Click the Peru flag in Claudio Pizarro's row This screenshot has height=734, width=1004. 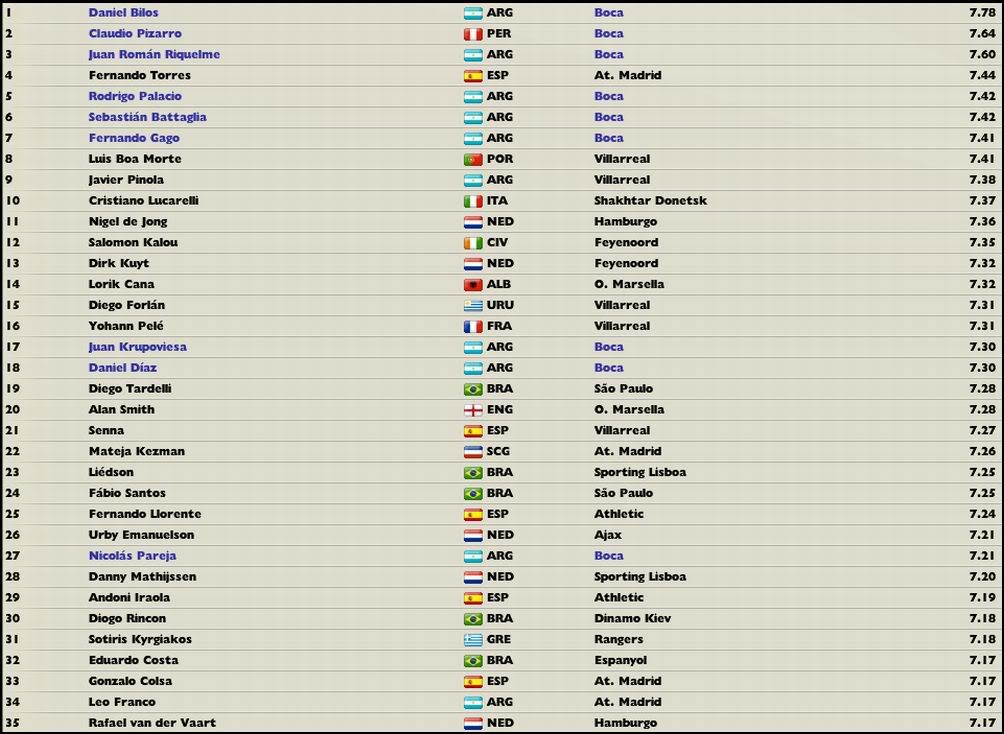(473, 34)
